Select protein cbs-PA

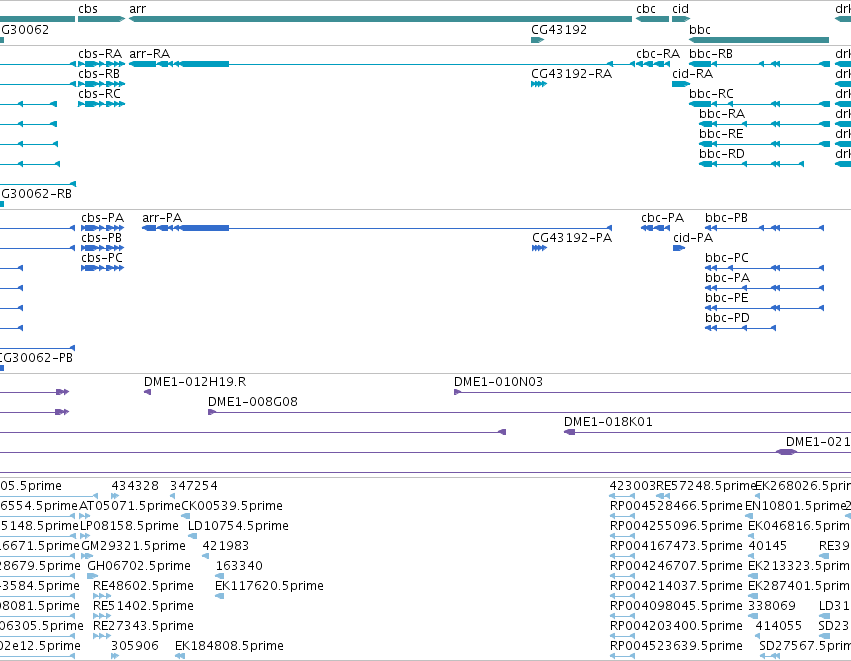click(103, 218)
